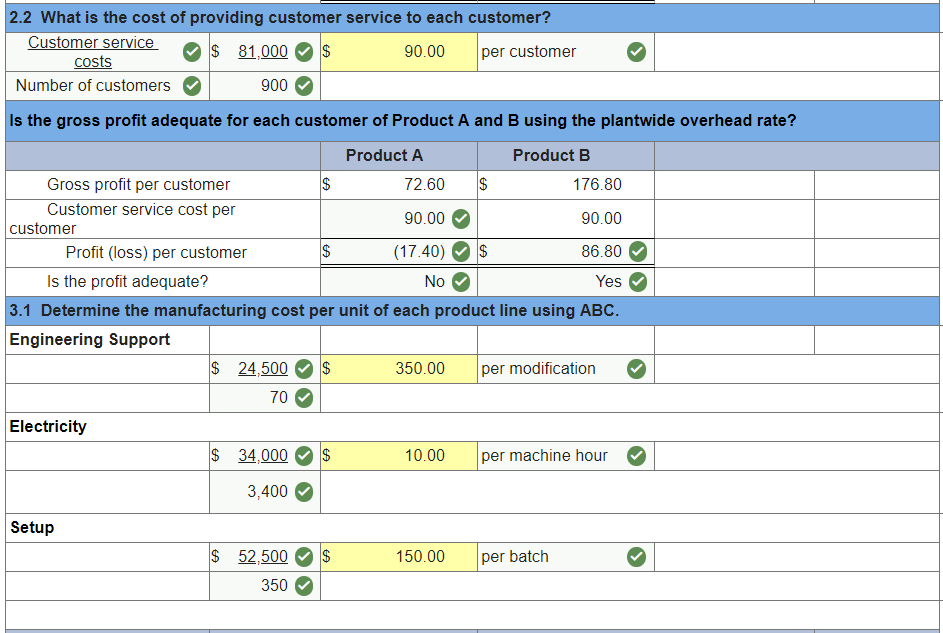Select the checkmark next to the 81,000 value
The width and height of the screenshot is (943, 633).
[303, 52]
